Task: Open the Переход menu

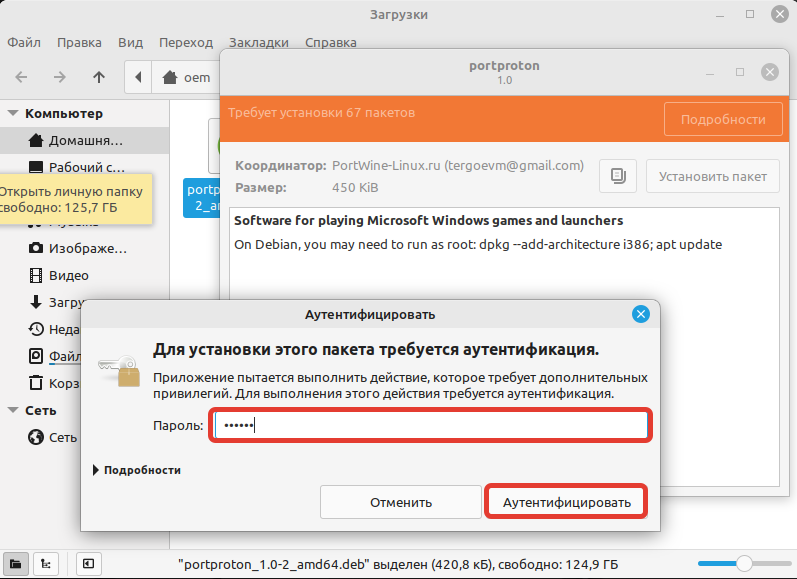Action: point(186,42)
